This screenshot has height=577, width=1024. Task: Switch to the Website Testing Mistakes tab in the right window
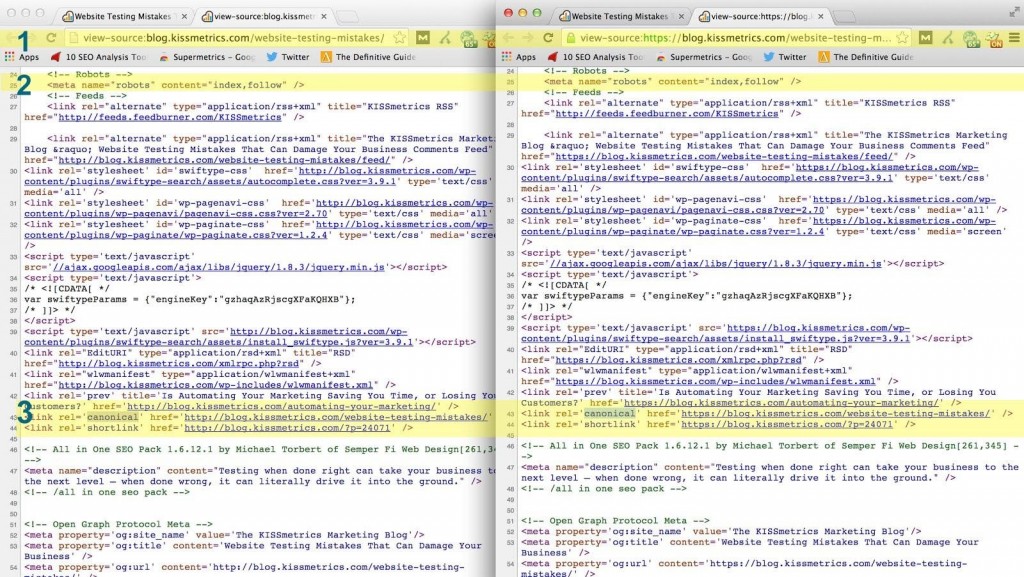[x=619, y=16]
